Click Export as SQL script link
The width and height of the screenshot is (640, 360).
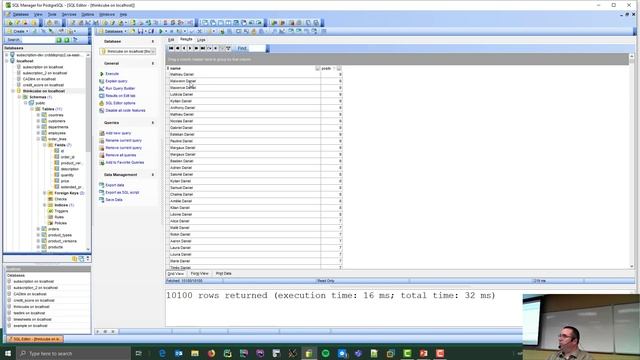(122, 192)
